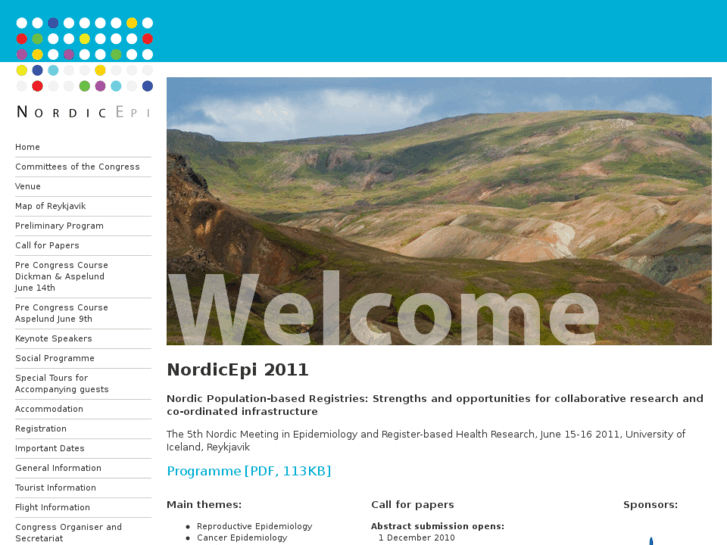The width and height of the screenshot is (727, 545).
Task: View the Map of Reykjavik
Action: click(x=51, y=206)
